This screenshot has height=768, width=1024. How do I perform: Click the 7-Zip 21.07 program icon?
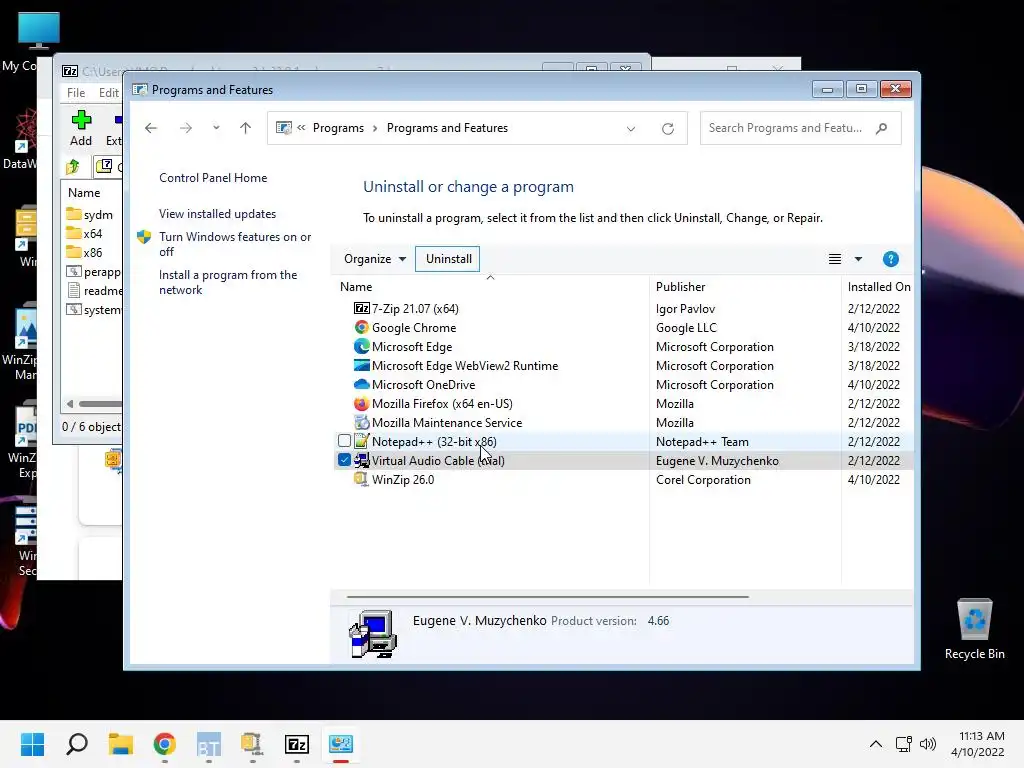[x=361, y=308]
